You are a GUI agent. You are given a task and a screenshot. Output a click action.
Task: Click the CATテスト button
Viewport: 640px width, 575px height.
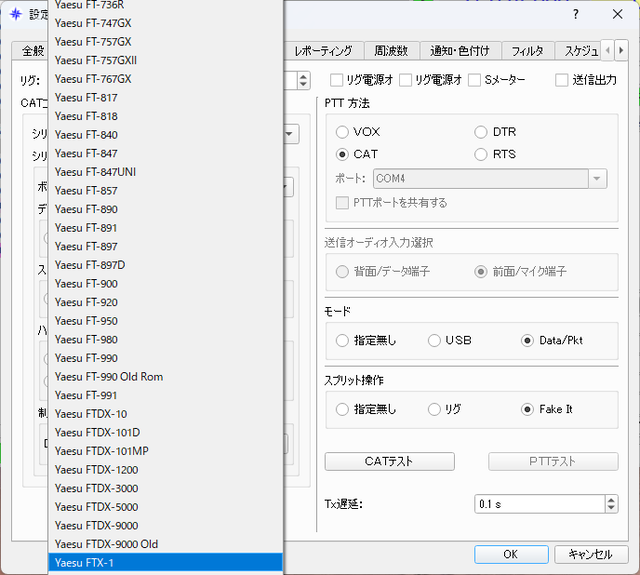tap(389, 462)
